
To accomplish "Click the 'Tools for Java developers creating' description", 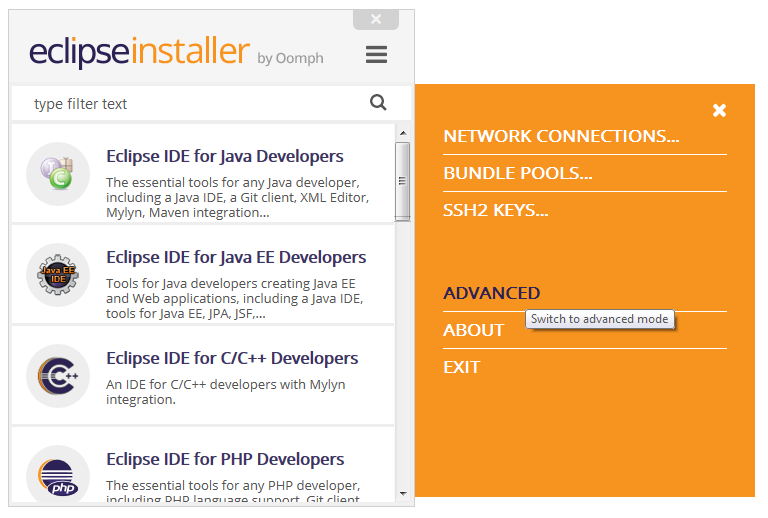I will (x=235, y=298).
